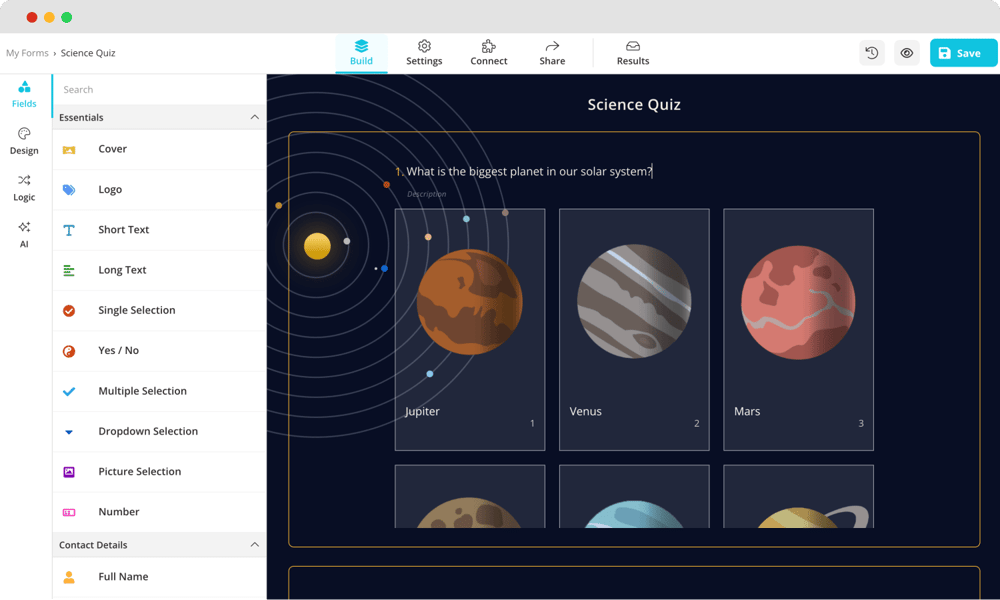This screenshot has width=1000, height=600.
Task: Select the Jupiter picture option
Action: (469, 329)
